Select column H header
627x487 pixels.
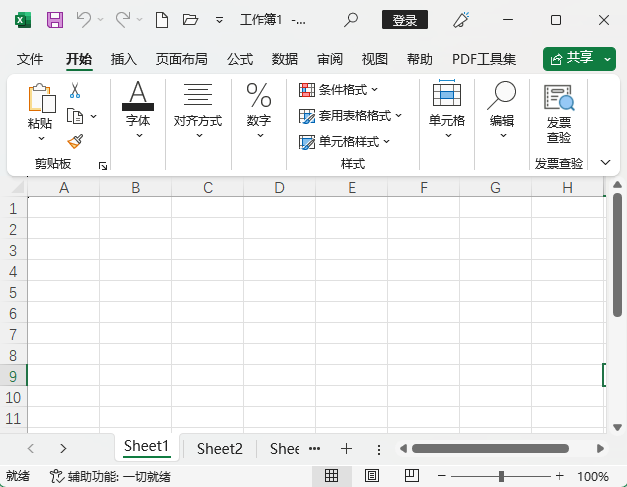(567, 188)
